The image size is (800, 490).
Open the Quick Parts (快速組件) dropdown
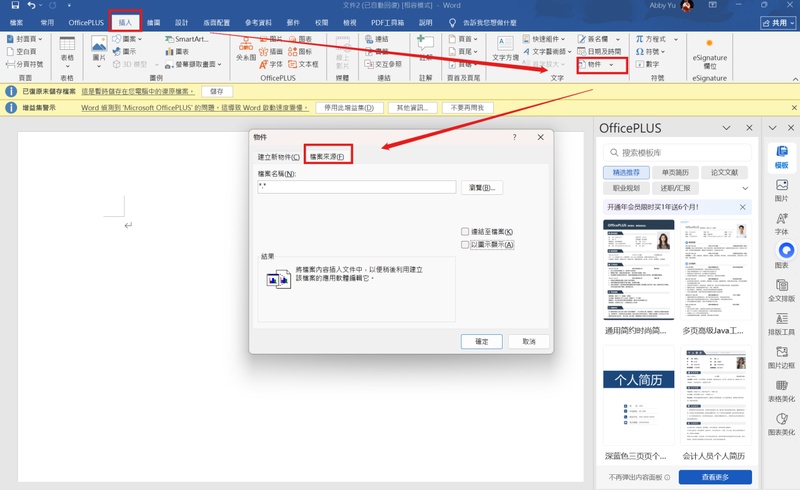coord(544,39)
